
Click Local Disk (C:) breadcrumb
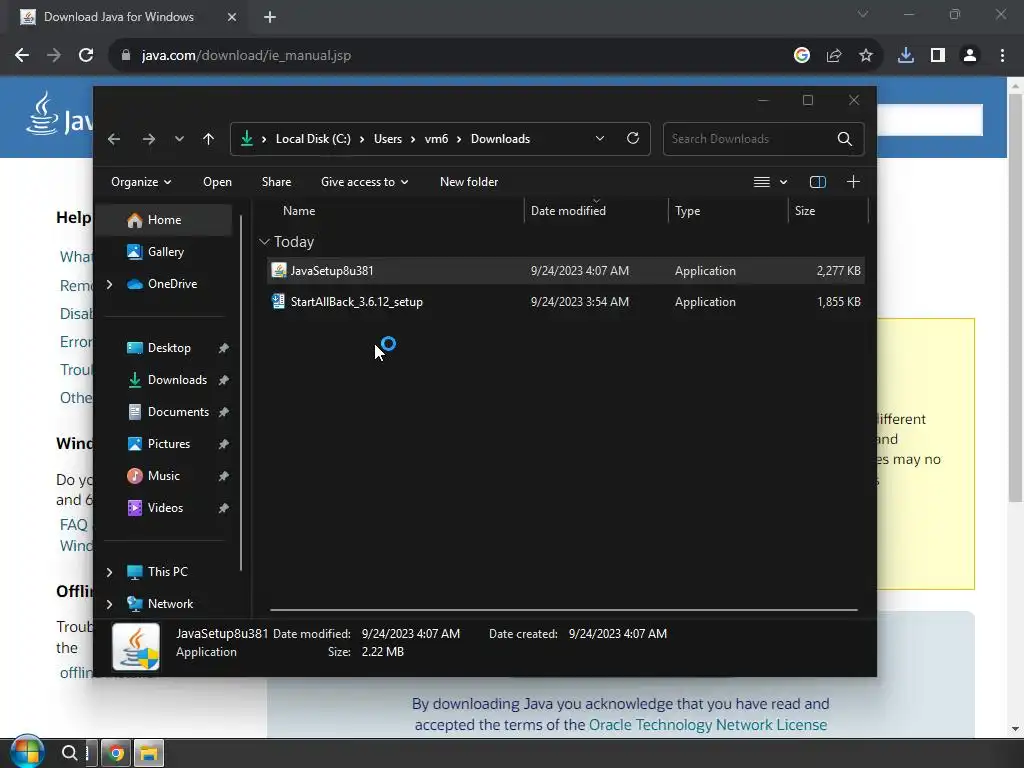point(313,139)
